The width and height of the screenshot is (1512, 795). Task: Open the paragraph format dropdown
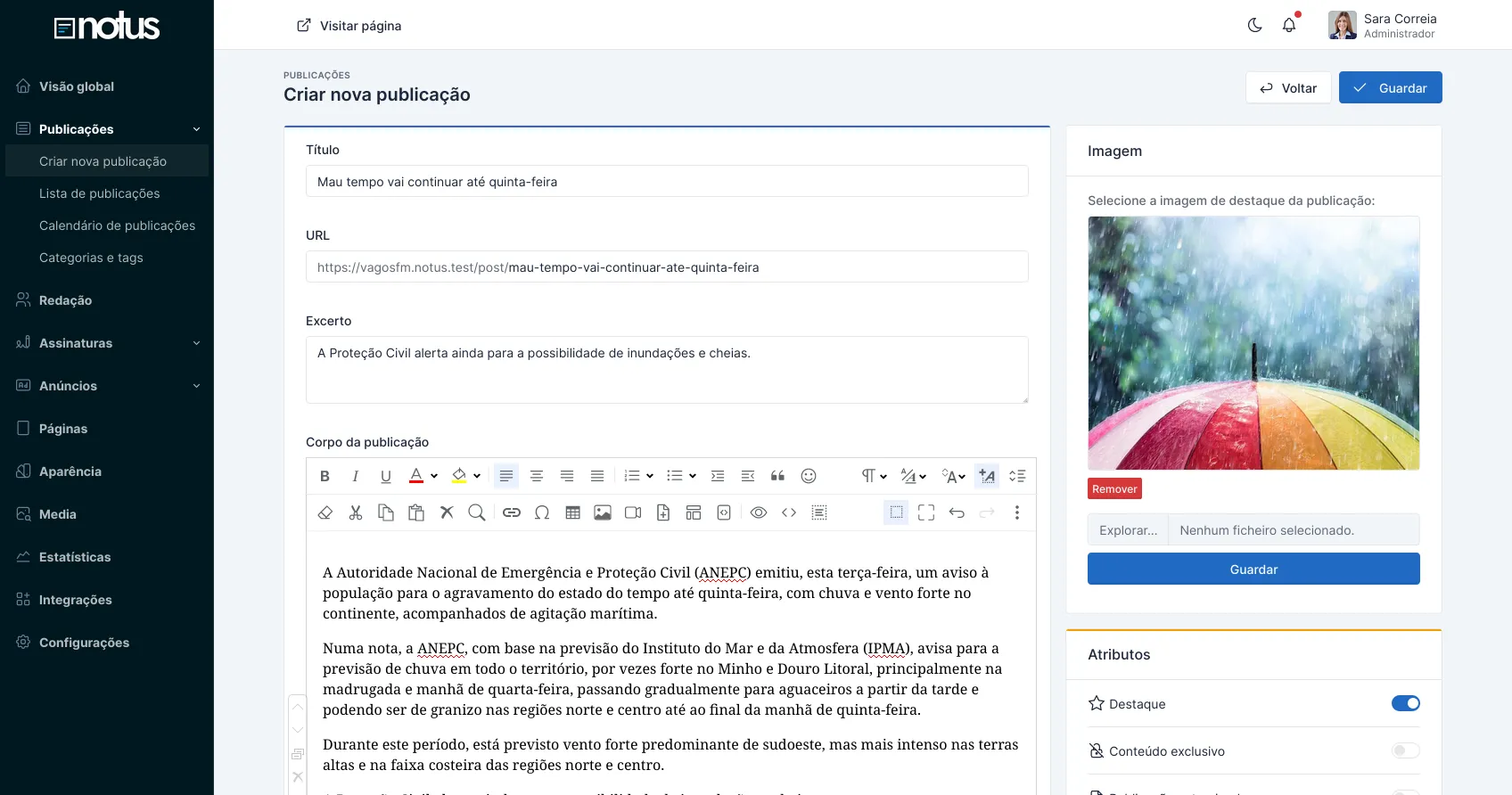point(874,476)
